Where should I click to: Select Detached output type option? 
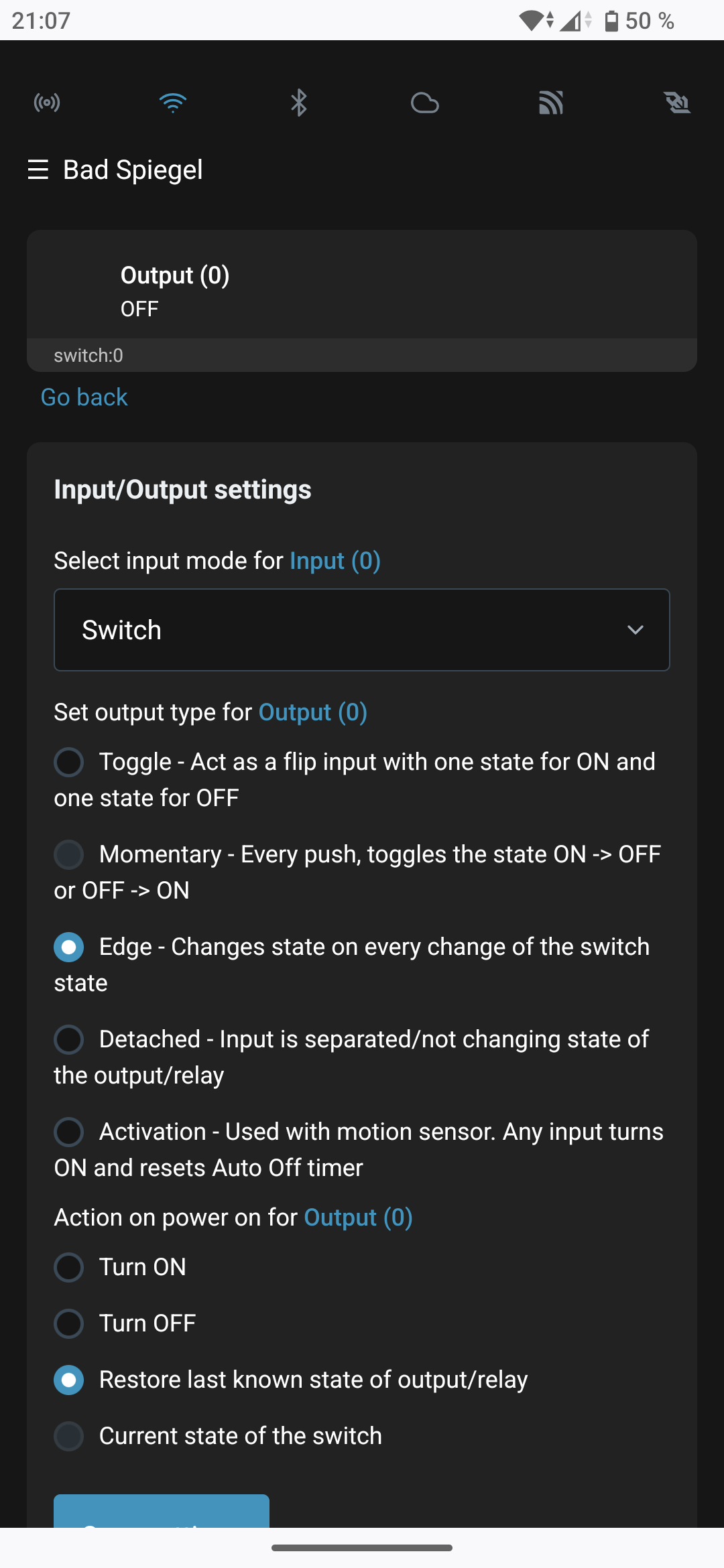pyautogui.click(x=69, y=1040)
